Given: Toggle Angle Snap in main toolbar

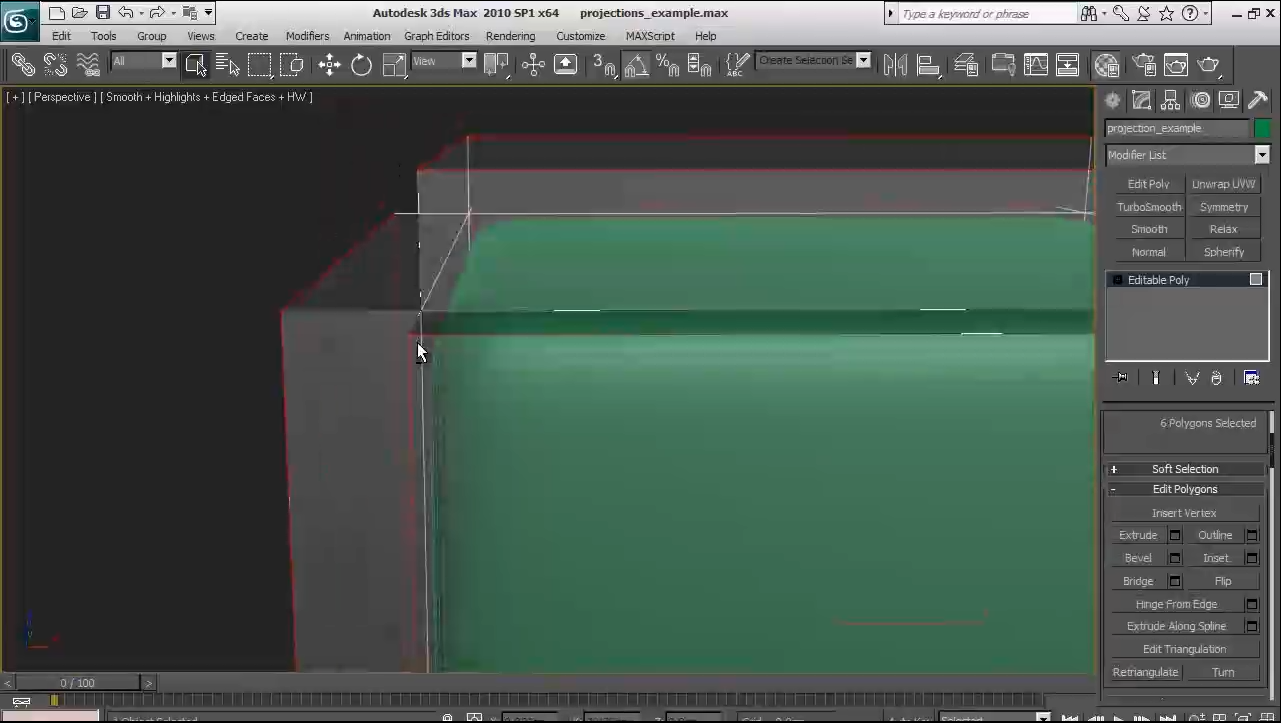Looking at the screenshot, I should pyautogui.click(x=635, y=66).
